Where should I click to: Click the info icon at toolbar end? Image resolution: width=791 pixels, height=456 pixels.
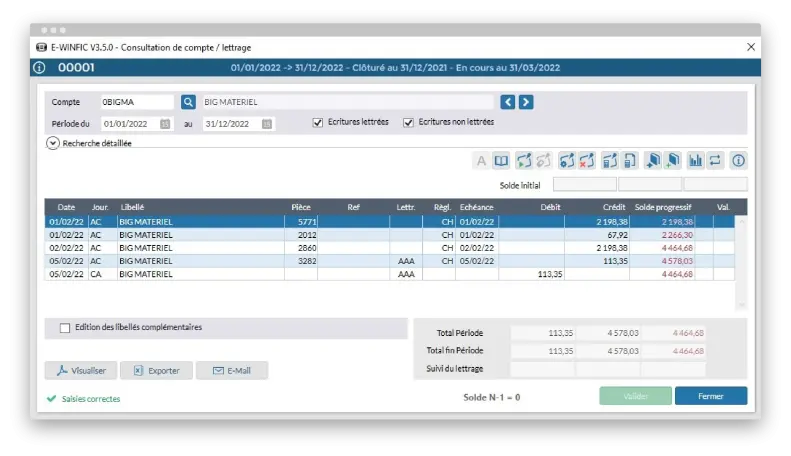tap(739, 160)
